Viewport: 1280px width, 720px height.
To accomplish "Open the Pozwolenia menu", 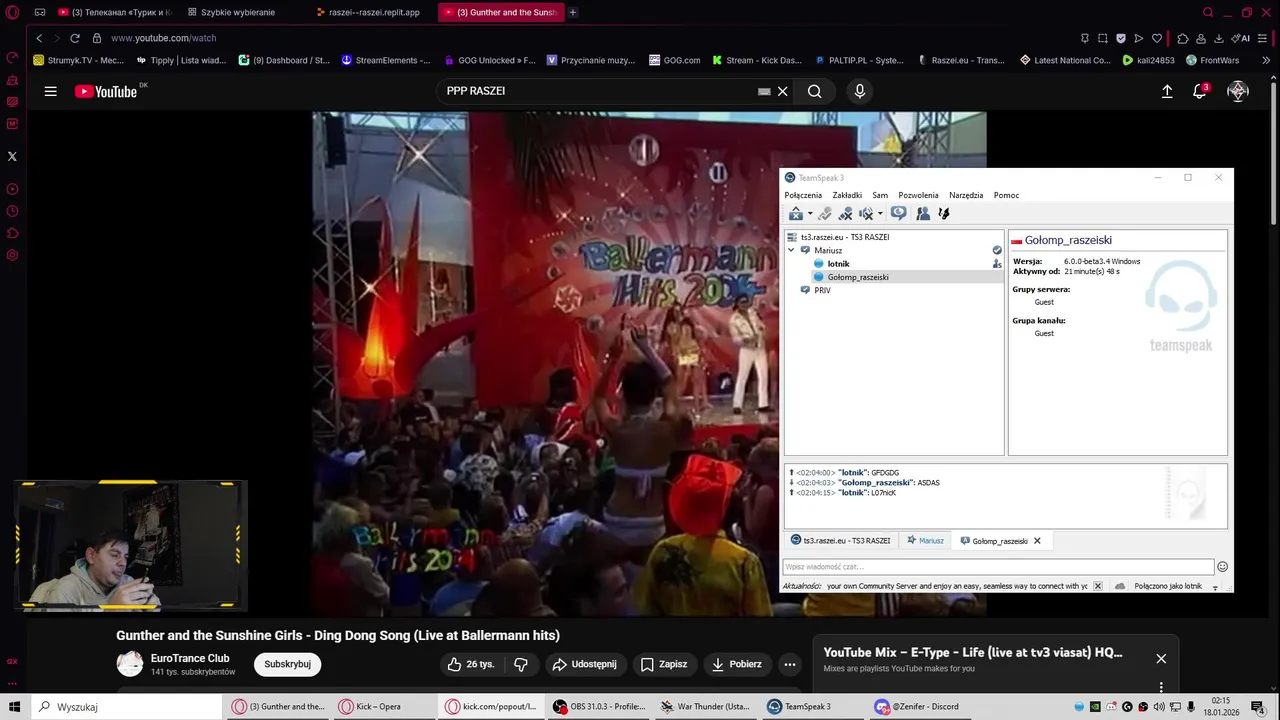I will tap(918, 195).
